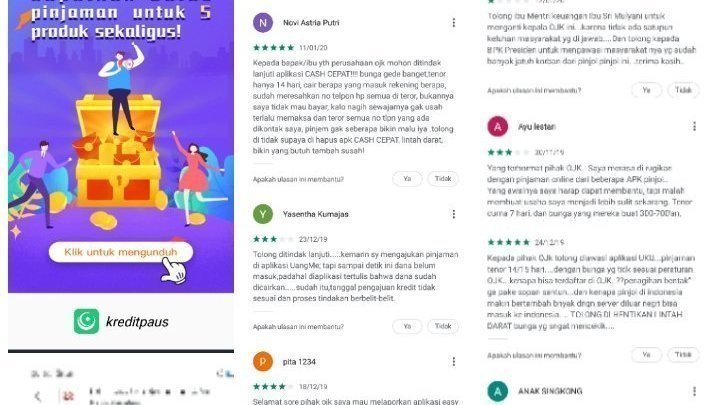Select Tidak under Novi Astria Putri's review
The height and width of the screenshot is (405, 720).
(443, 179)
